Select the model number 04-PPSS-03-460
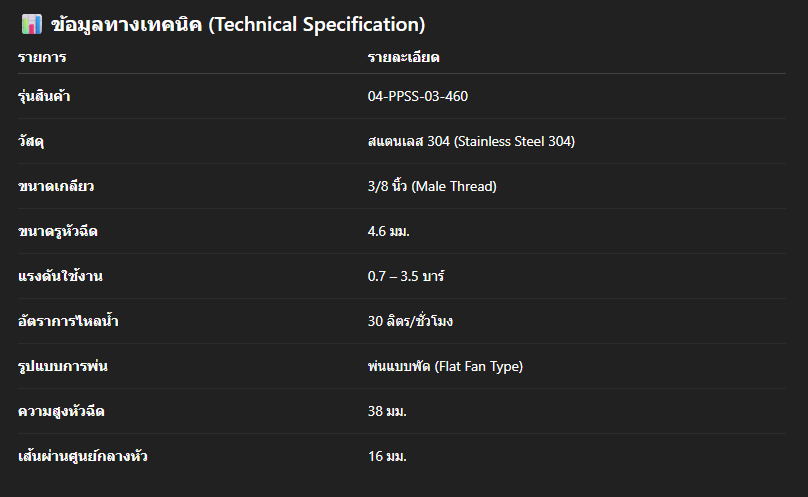The image size is (808, 497). coord(418,97)
